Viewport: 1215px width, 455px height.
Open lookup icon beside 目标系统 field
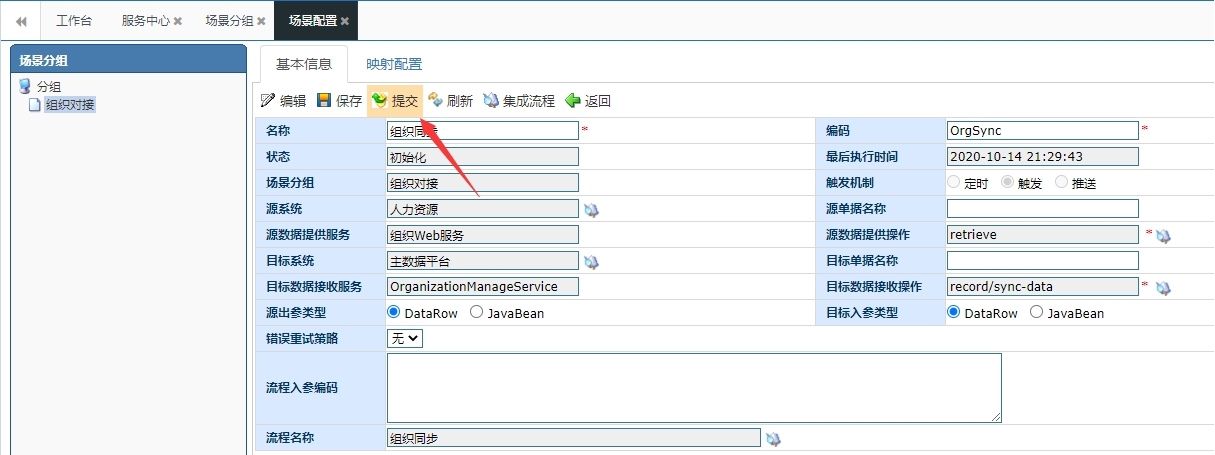click(591, 262)
